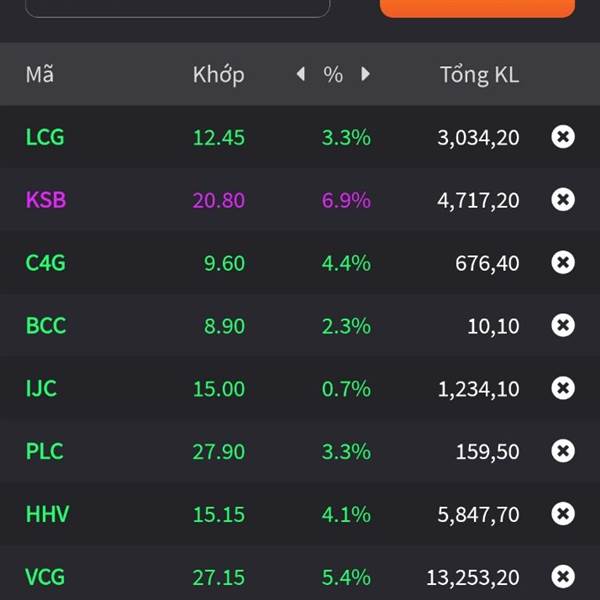This screenshot has height=600, width=600.
Task: Select the % column header label
Action: pos(333,74)
